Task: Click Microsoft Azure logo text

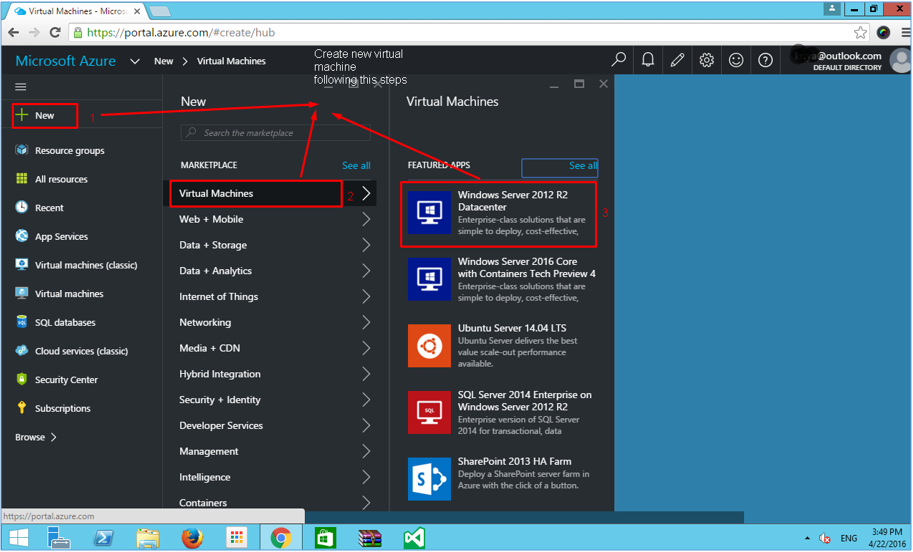Action: point(65,61)
